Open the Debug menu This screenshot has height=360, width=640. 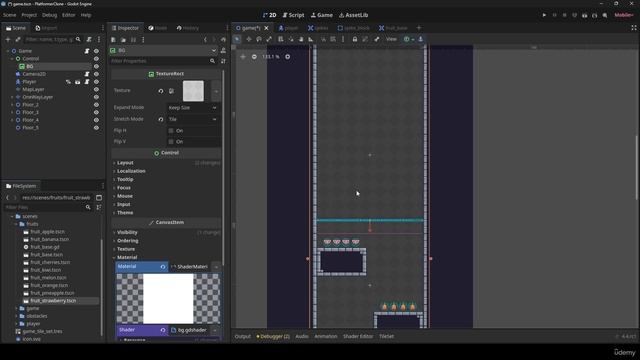49,15
